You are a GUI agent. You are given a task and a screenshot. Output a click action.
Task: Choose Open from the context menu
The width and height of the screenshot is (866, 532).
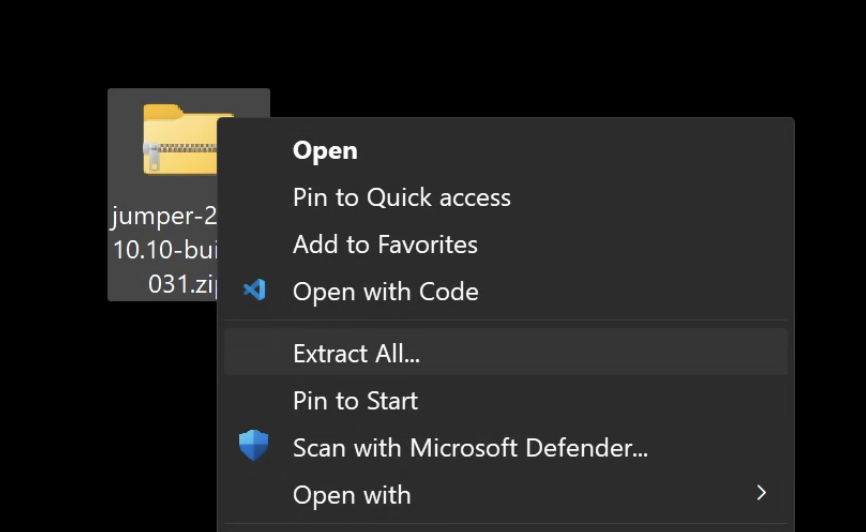325,151
